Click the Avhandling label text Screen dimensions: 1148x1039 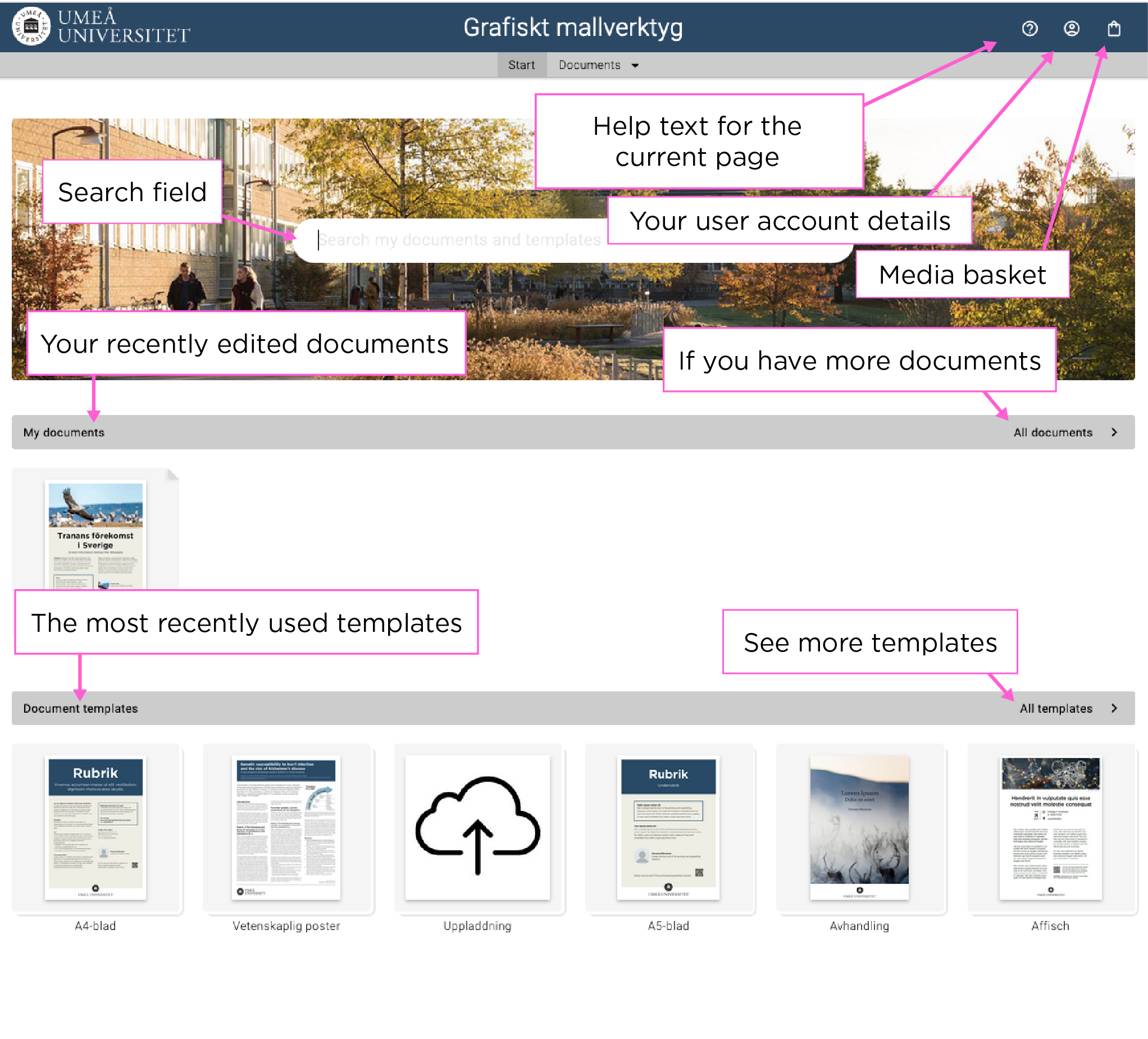click(x=859, y=926)
